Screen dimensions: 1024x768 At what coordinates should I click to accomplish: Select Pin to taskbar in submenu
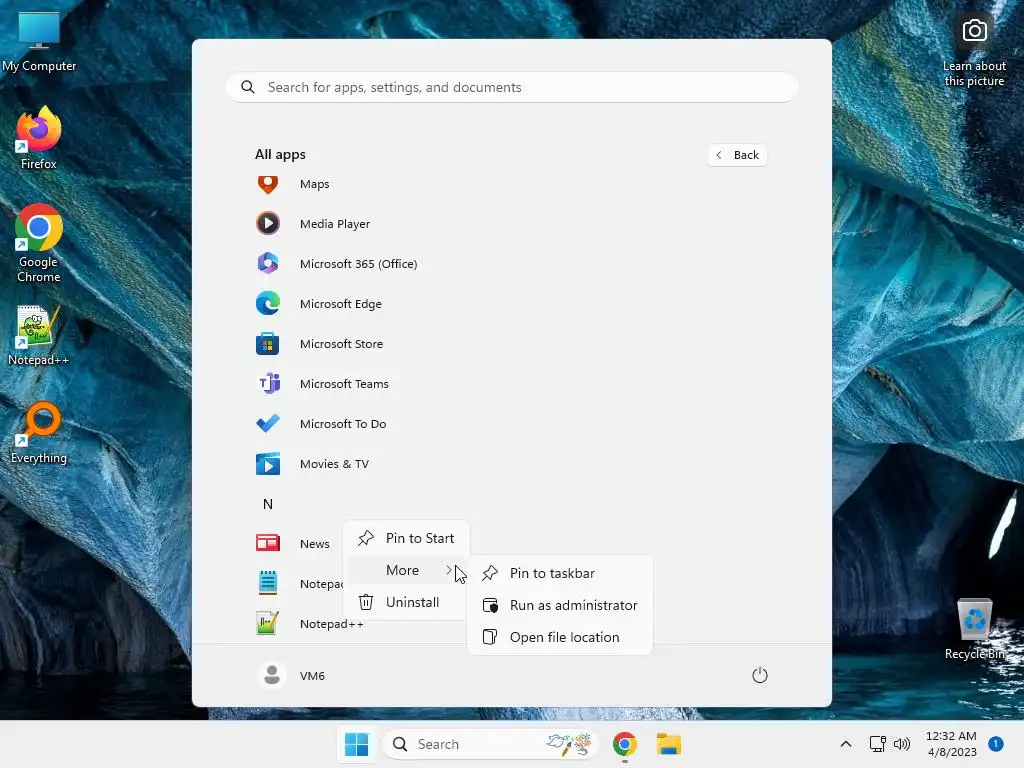[560, 573]
